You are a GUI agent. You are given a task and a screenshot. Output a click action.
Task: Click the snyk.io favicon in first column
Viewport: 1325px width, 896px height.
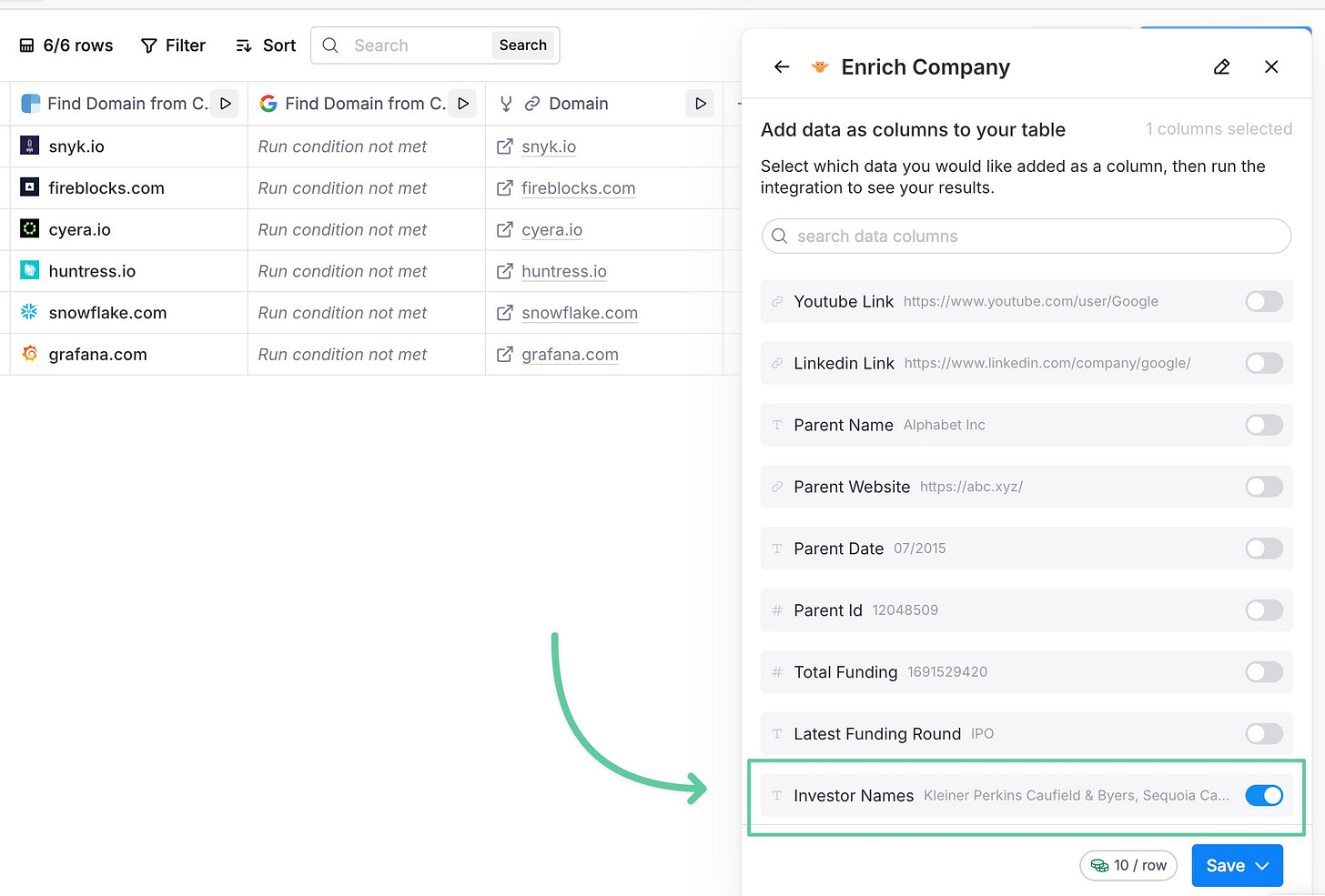tap(30, 146)
